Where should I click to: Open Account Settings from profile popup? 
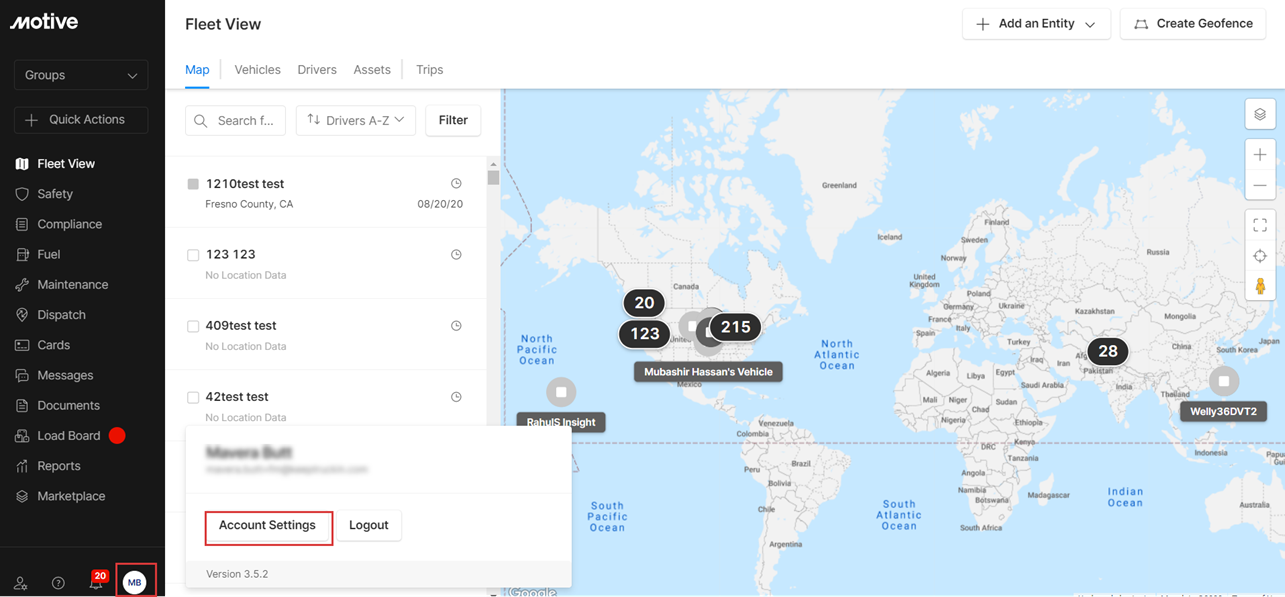268,526
